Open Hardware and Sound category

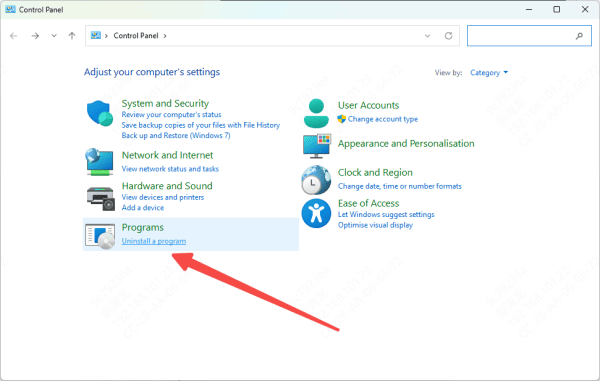(x=167, y=186)
